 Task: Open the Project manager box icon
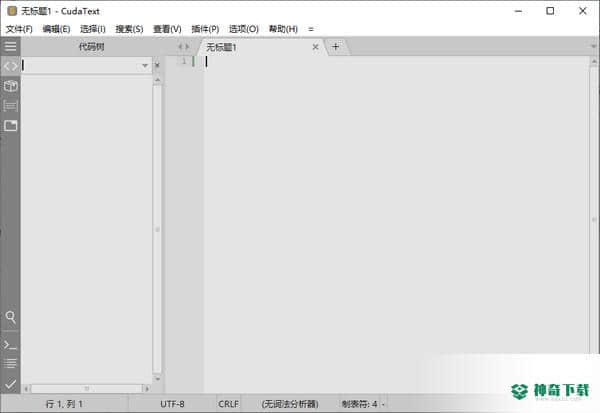(x=10, y=86)
